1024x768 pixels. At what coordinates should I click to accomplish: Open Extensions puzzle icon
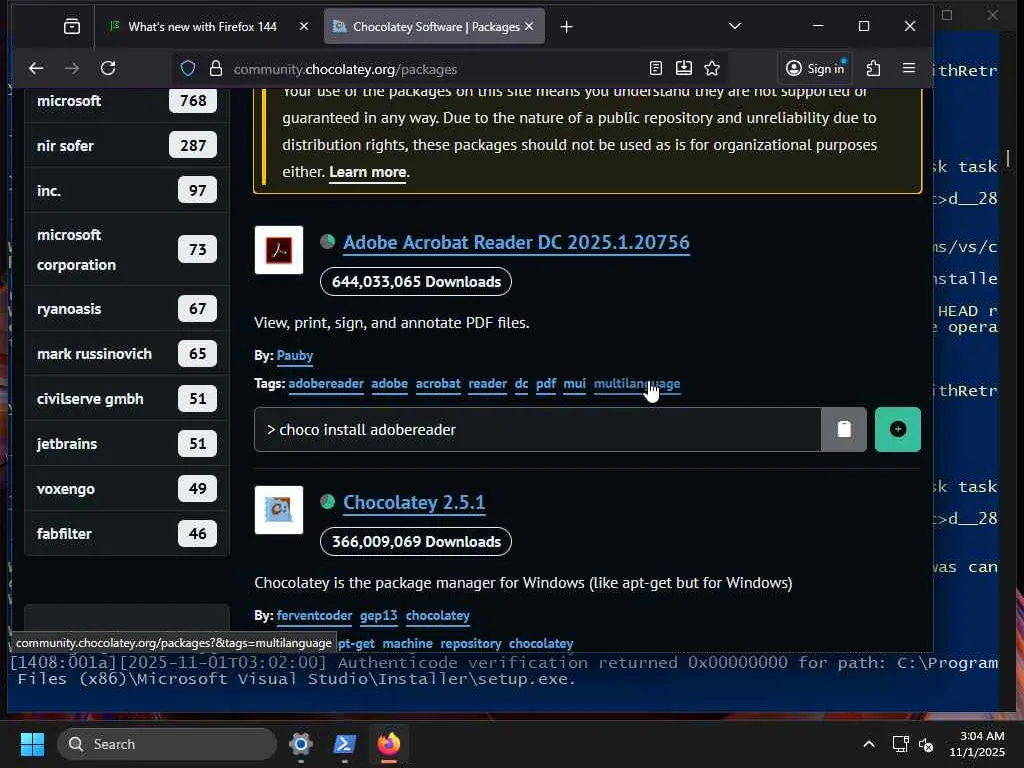click(x=873, y=68)
